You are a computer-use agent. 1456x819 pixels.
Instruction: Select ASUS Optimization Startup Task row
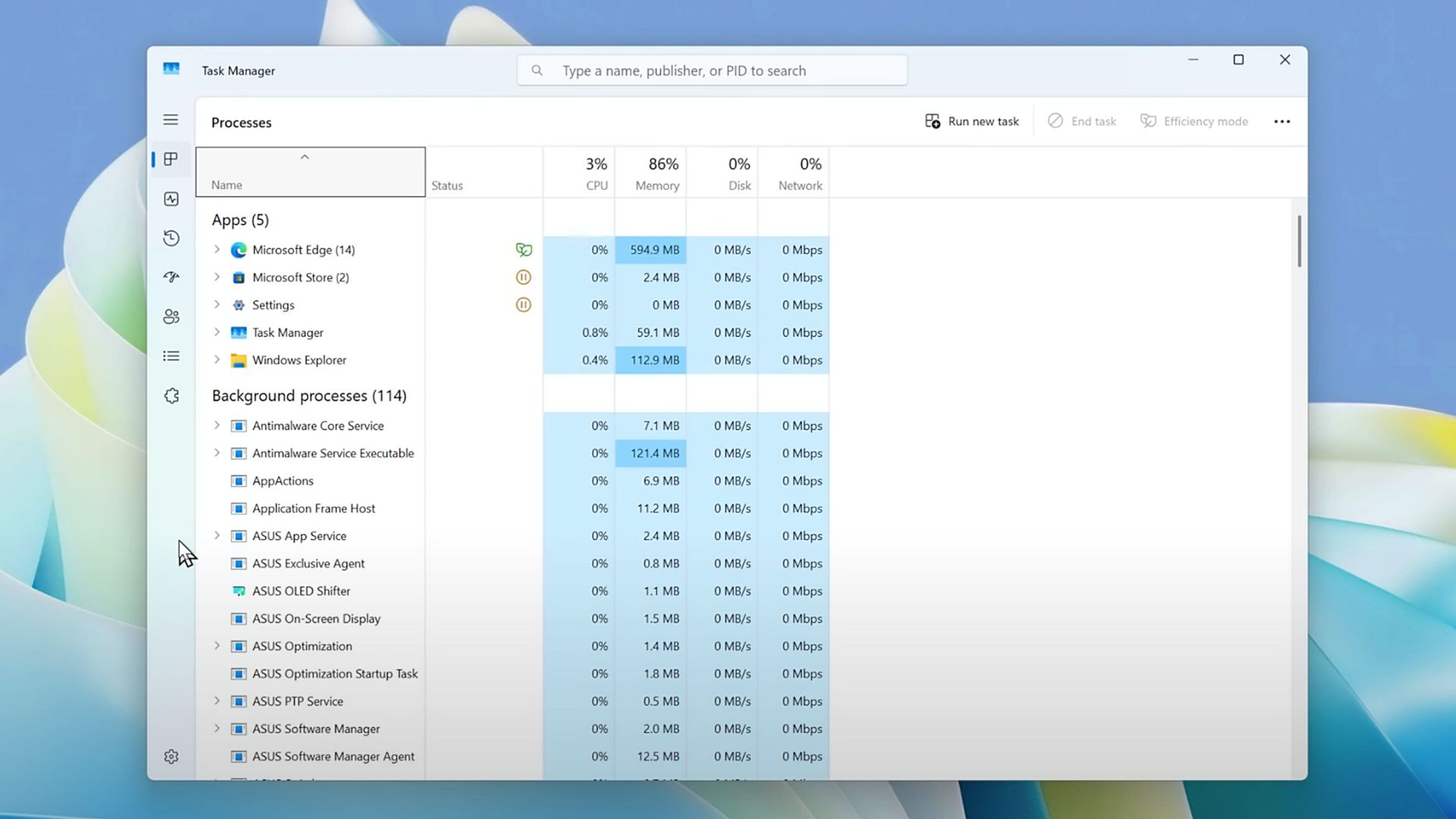(512, 673)
